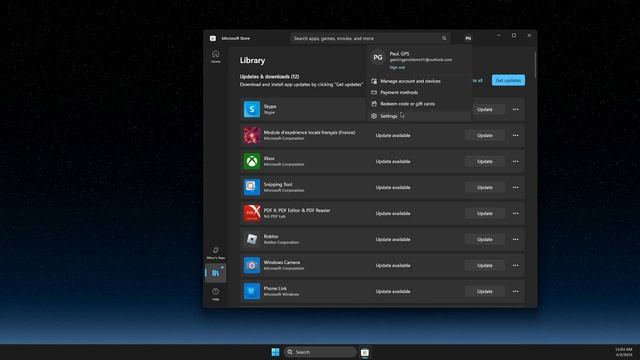Screen dimensions: 640x360
Task: Click Update available status for Xbox
Action: click(393, 161)
